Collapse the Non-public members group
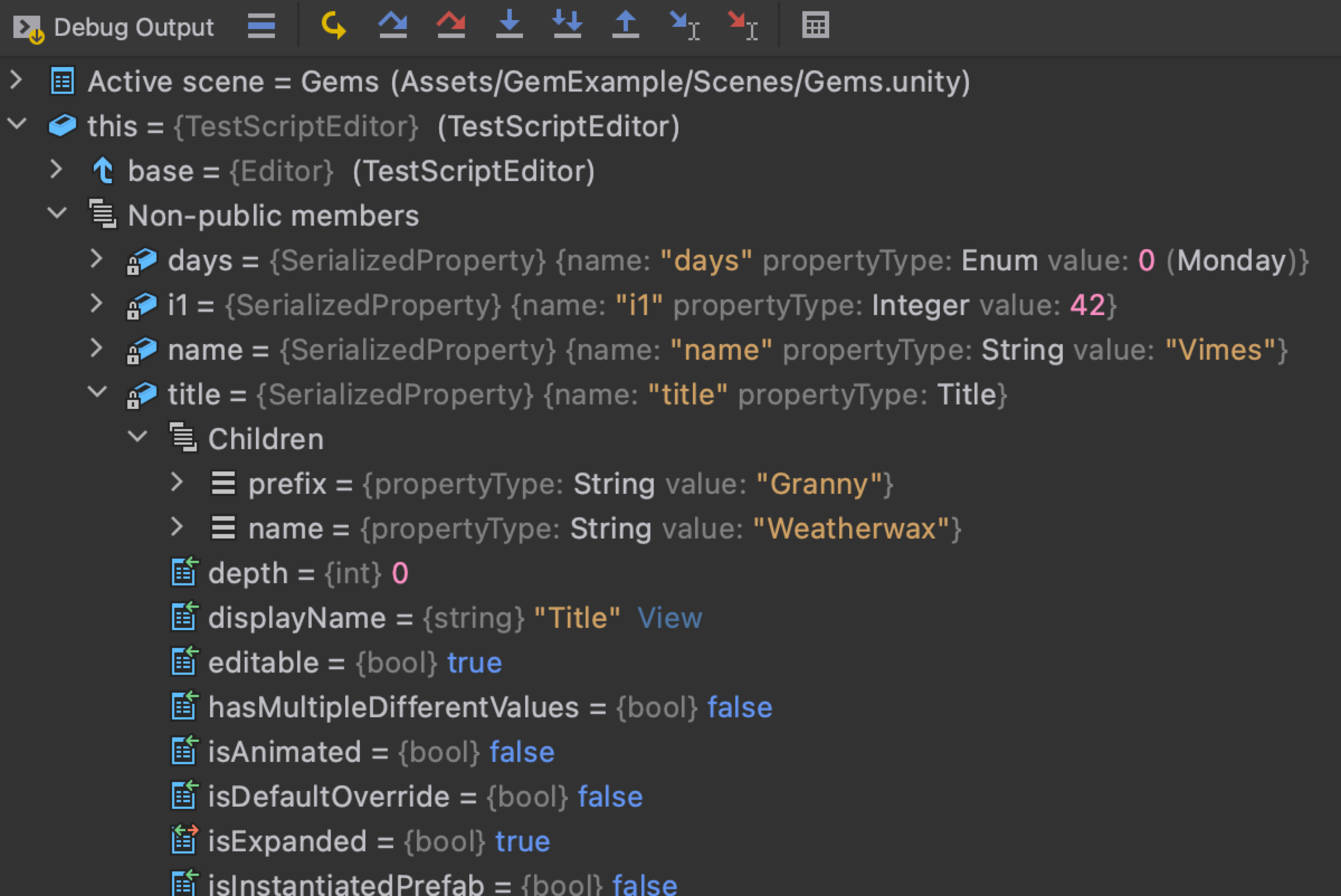Image resolution: width=1341 pixels, height=896 pixels. click(x=56, y=214)
